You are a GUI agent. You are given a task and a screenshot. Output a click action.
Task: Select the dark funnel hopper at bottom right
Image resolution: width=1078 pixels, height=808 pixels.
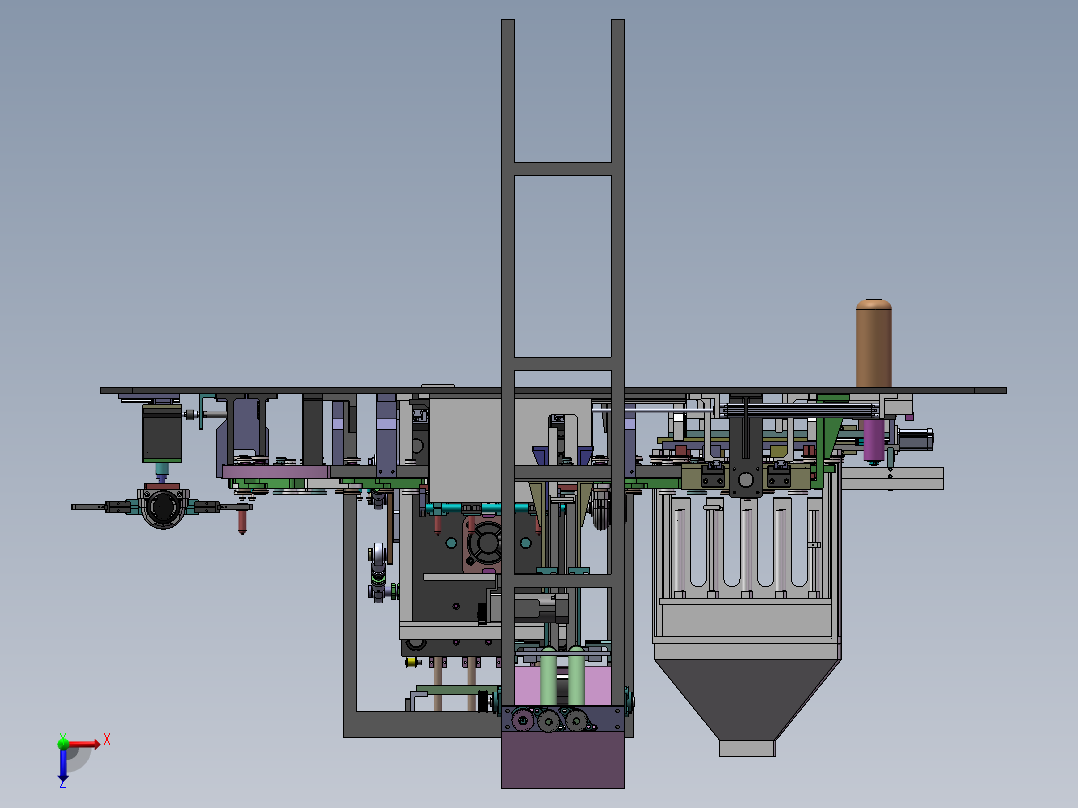pyautogui.click(x=747, y=700)
